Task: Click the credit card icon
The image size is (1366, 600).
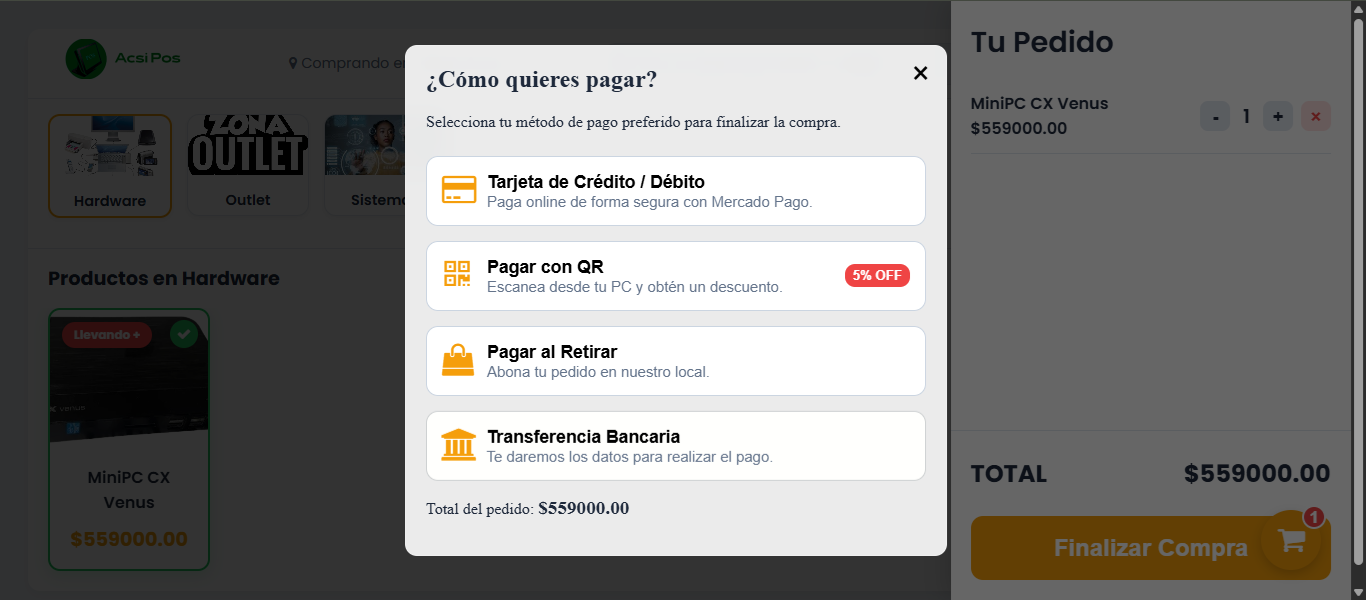Action: coord(459,190)
